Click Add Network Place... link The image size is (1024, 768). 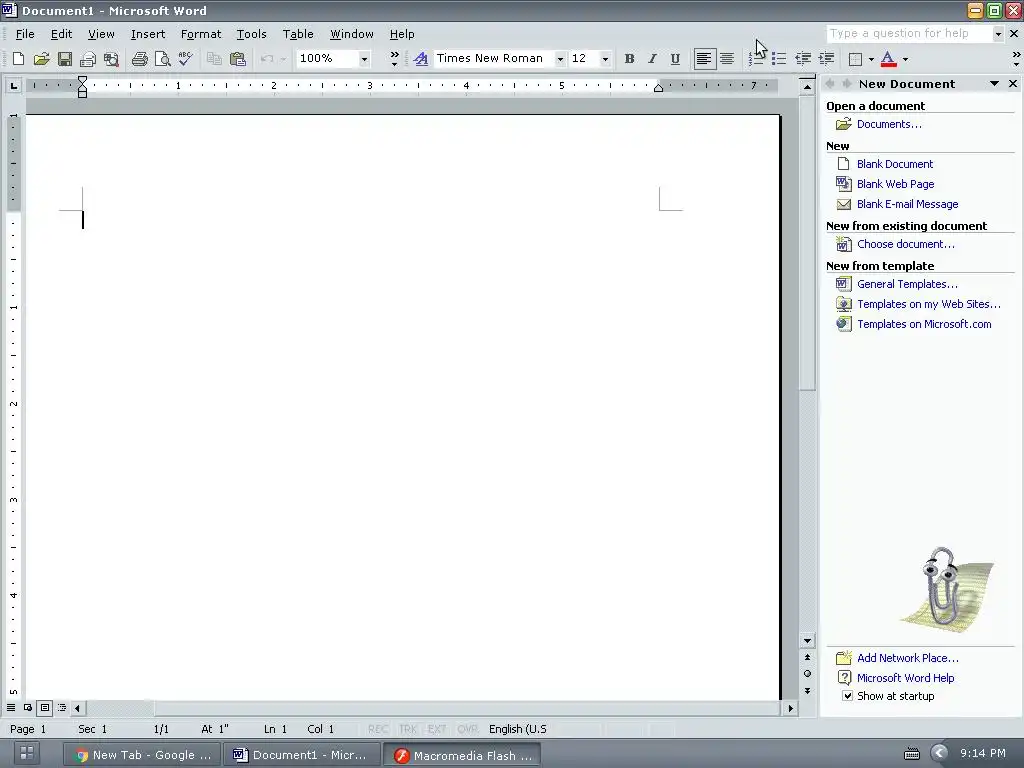point(908,658)
